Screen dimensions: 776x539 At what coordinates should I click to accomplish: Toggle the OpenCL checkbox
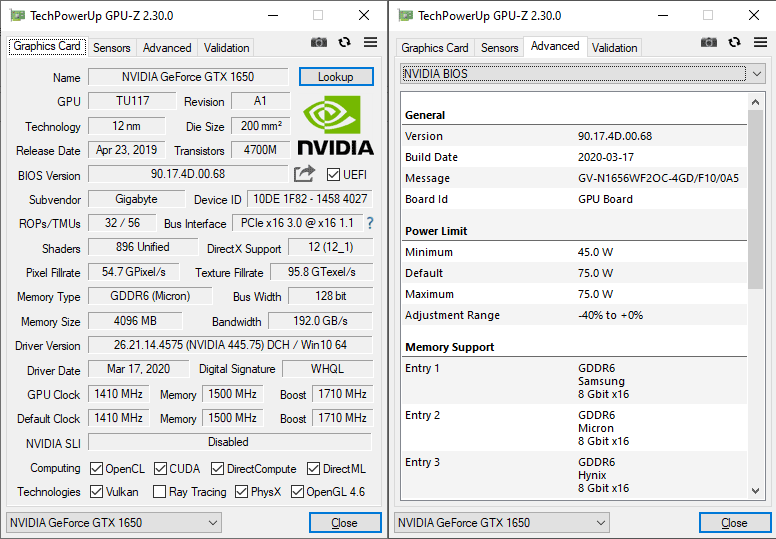click(x=97, y=468)
